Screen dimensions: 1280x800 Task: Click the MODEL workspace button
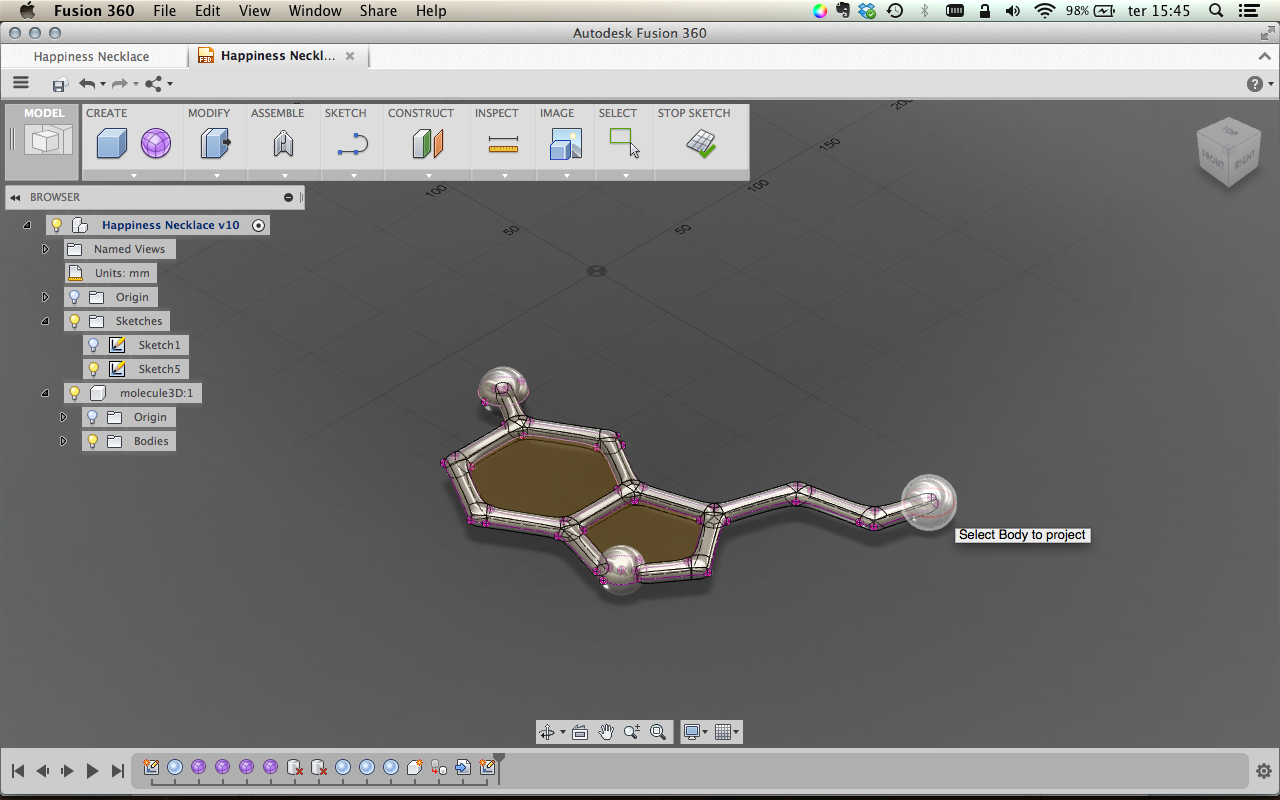tap(44, 140)
